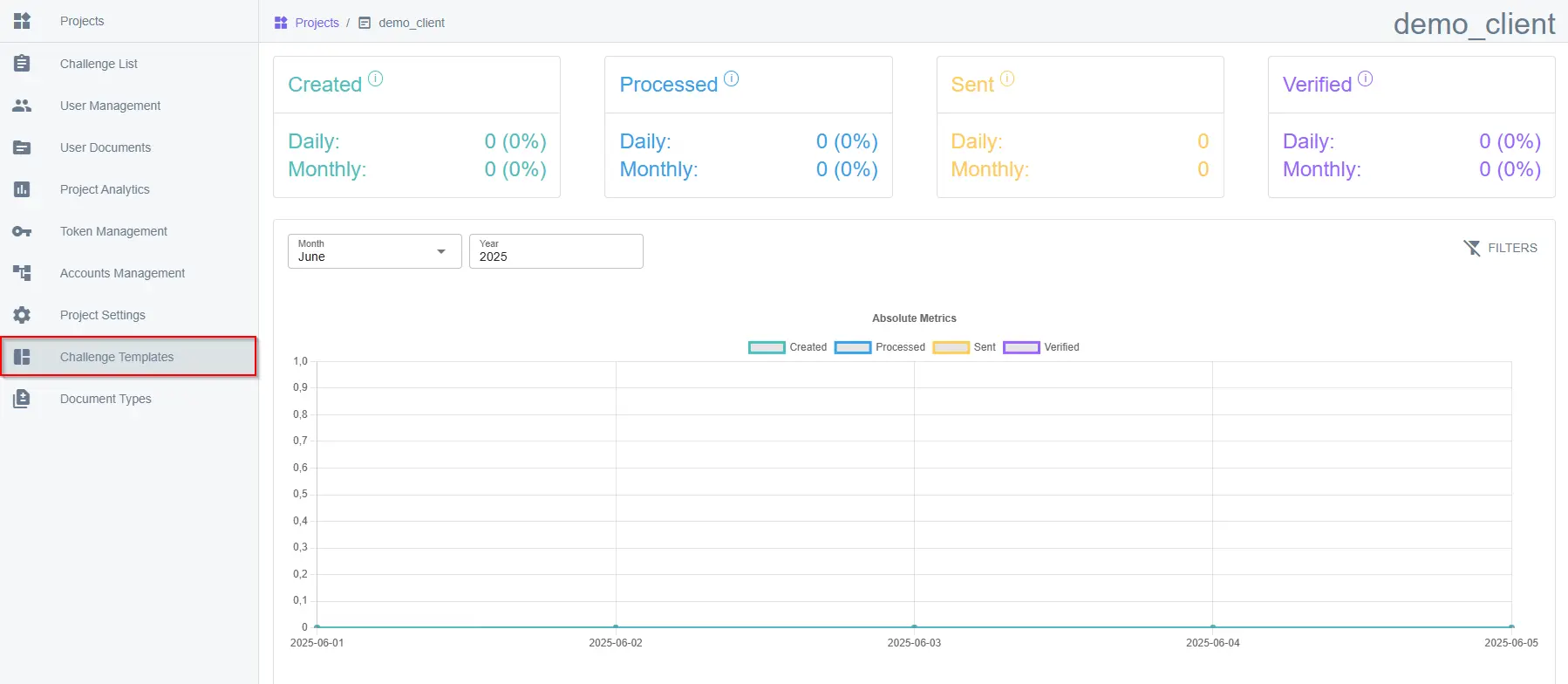
Task: Click the Project Analytics chart icon
Action: coord(22,189)
